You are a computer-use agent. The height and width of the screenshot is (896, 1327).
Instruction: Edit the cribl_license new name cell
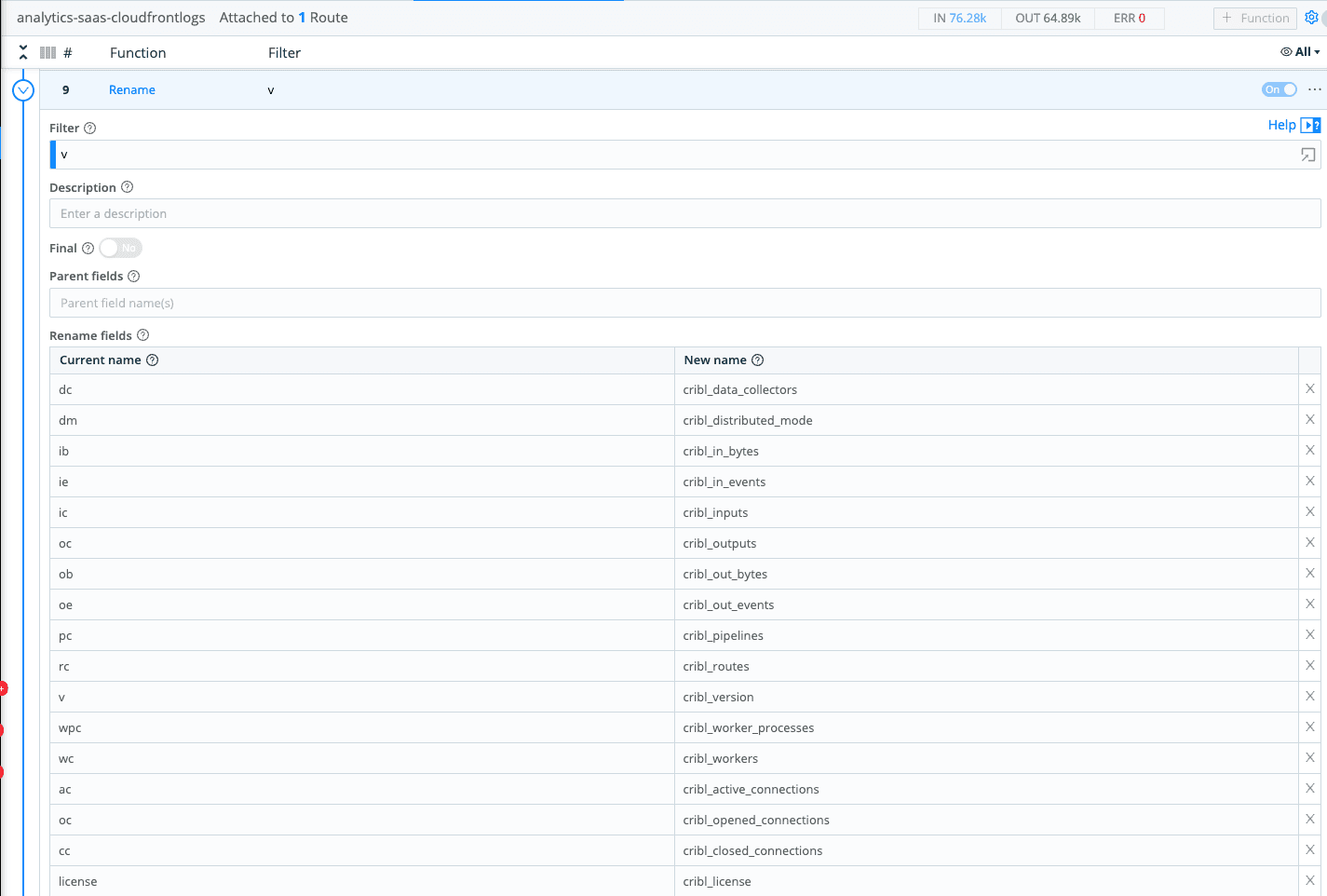pyautogui.click(x=985, y=881)
